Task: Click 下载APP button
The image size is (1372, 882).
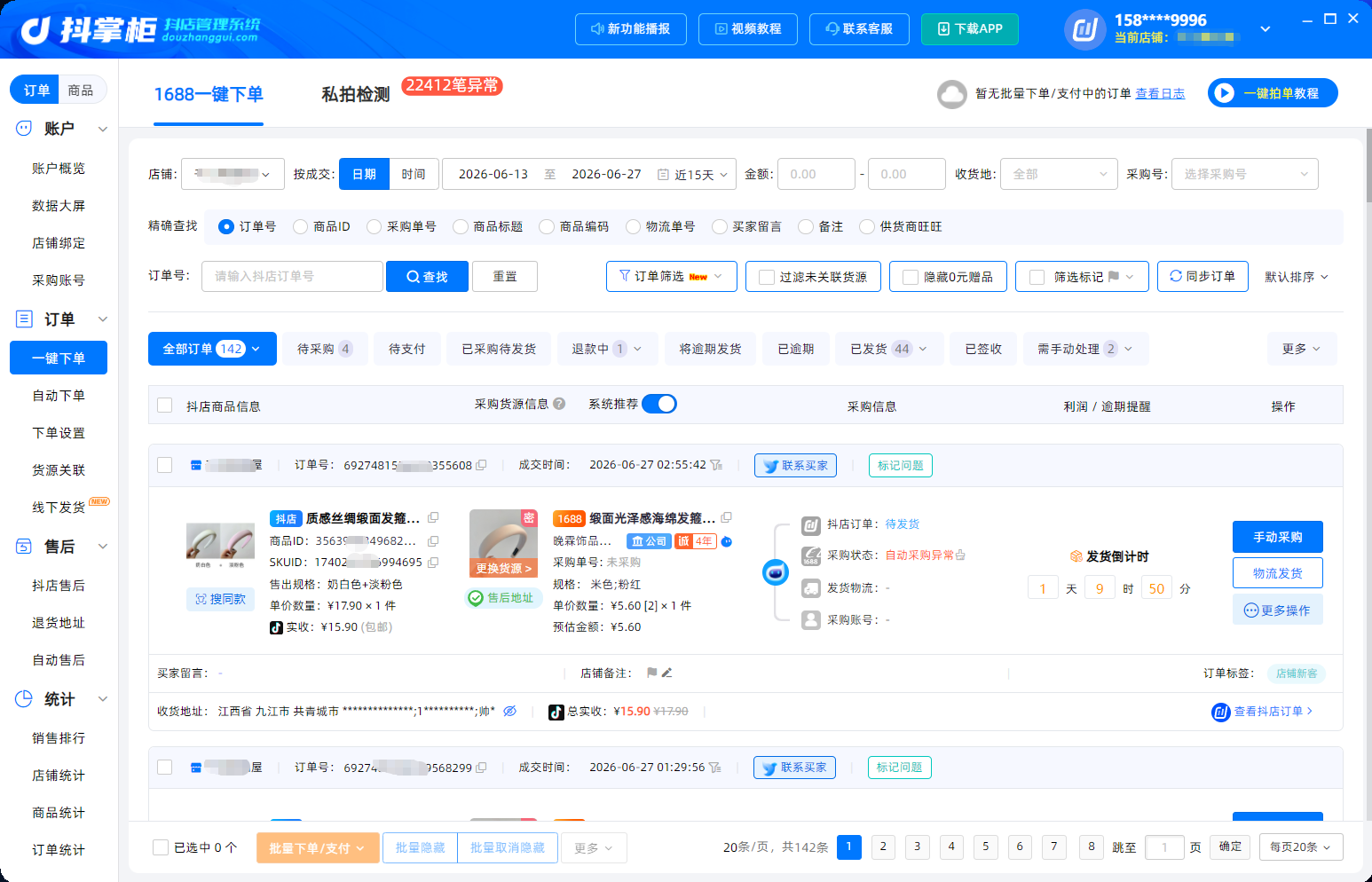Action: (970, 29)
